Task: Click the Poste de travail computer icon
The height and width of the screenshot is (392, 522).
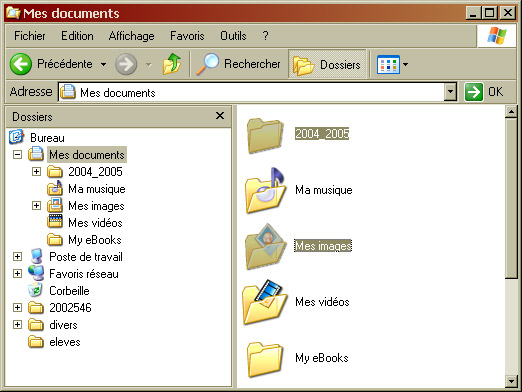Action: (x=36, y=256)
